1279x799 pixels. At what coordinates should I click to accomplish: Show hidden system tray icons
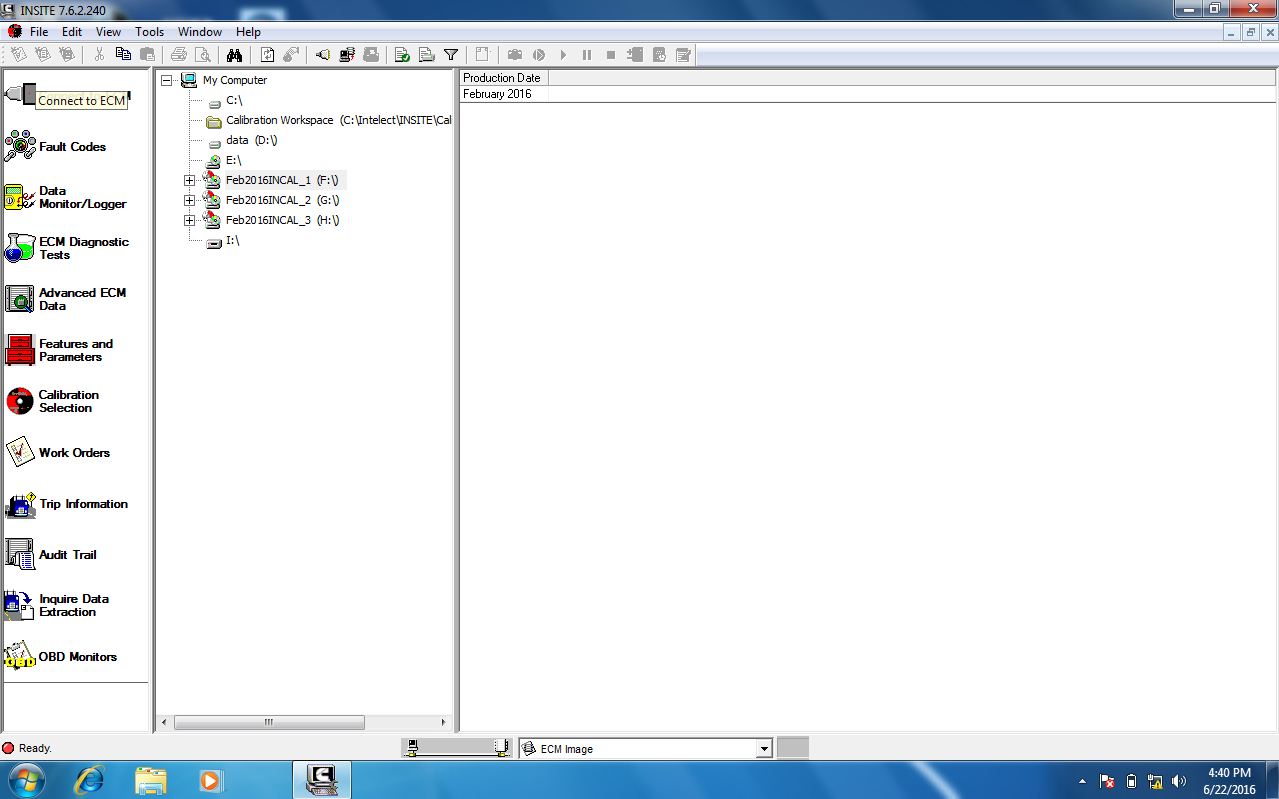[1082, 781]
